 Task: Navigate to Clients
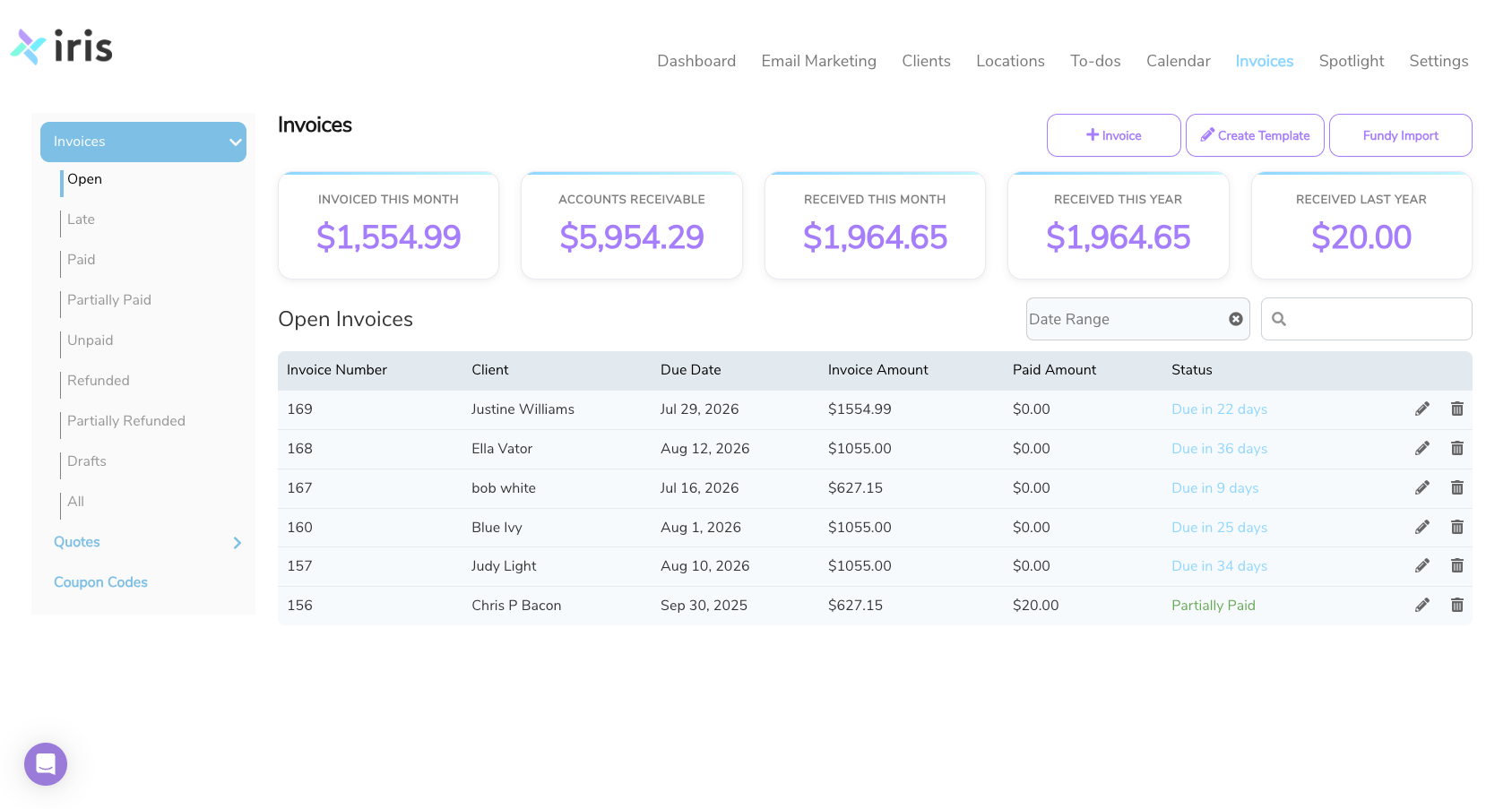pos(926,61)
